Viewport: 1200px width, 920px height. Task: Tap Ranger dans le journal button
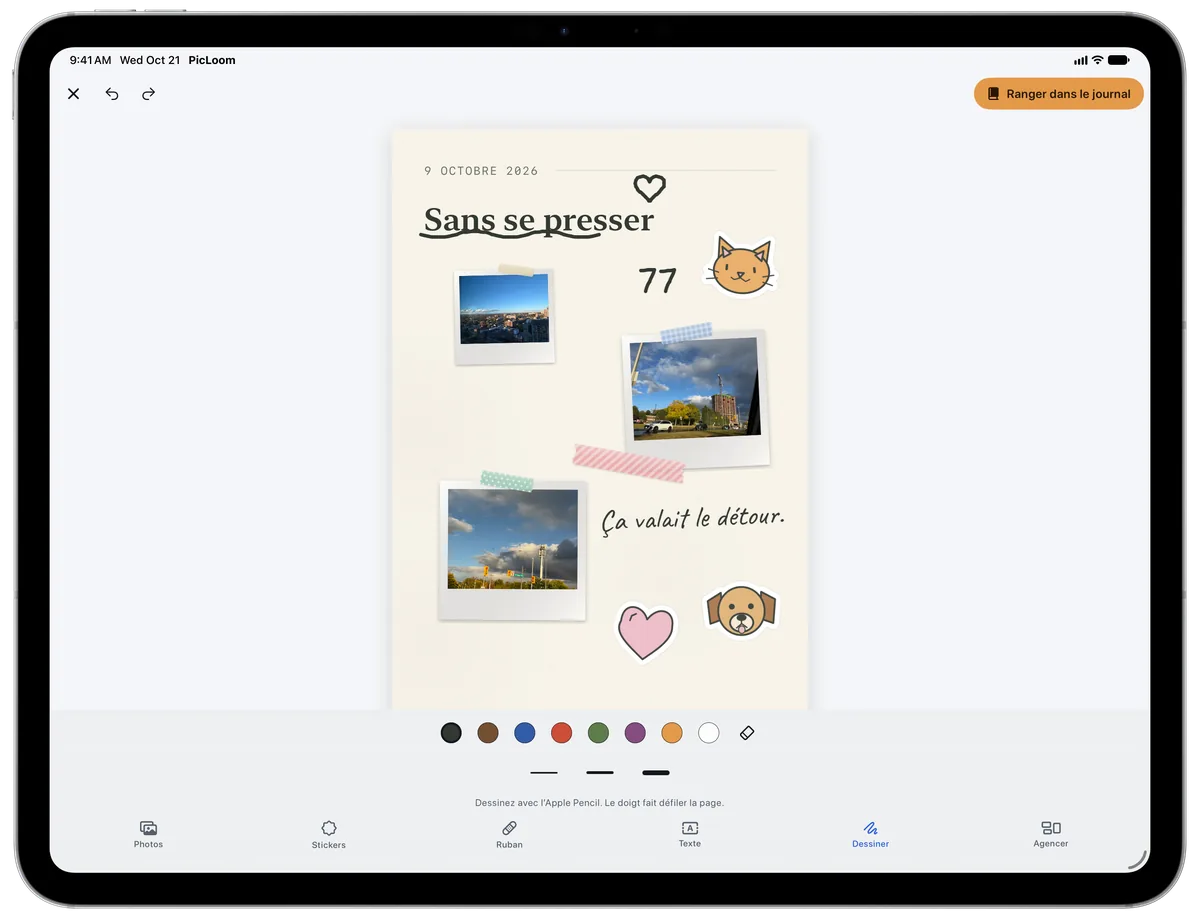click(x=1059, y=94)
